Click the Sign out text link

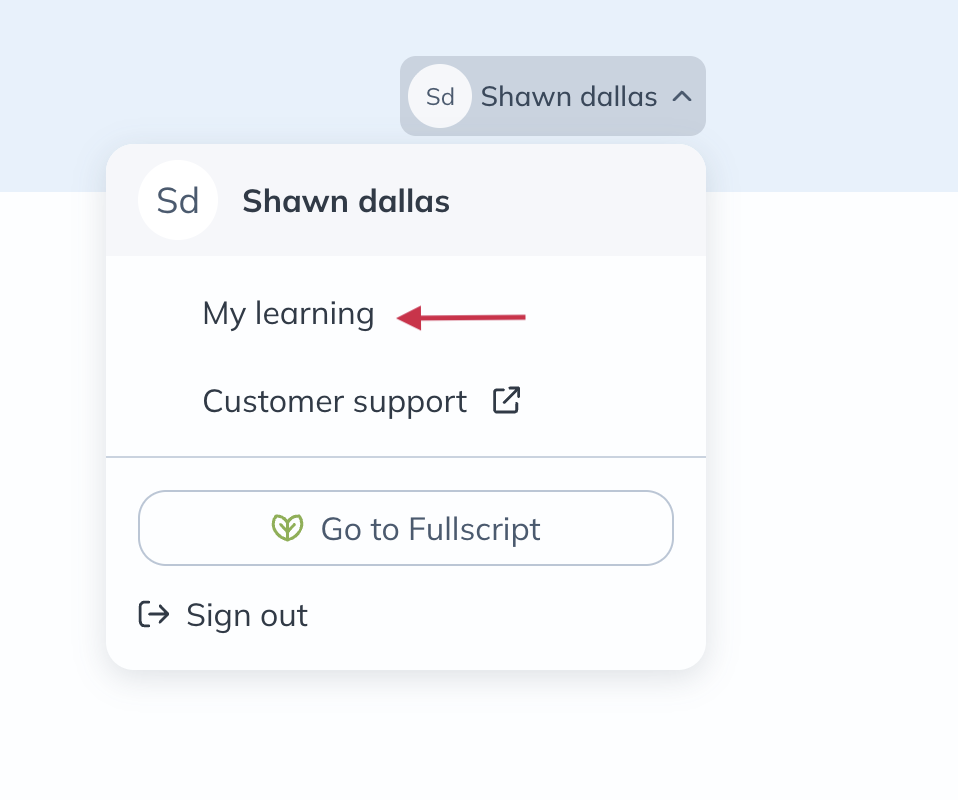247,615
